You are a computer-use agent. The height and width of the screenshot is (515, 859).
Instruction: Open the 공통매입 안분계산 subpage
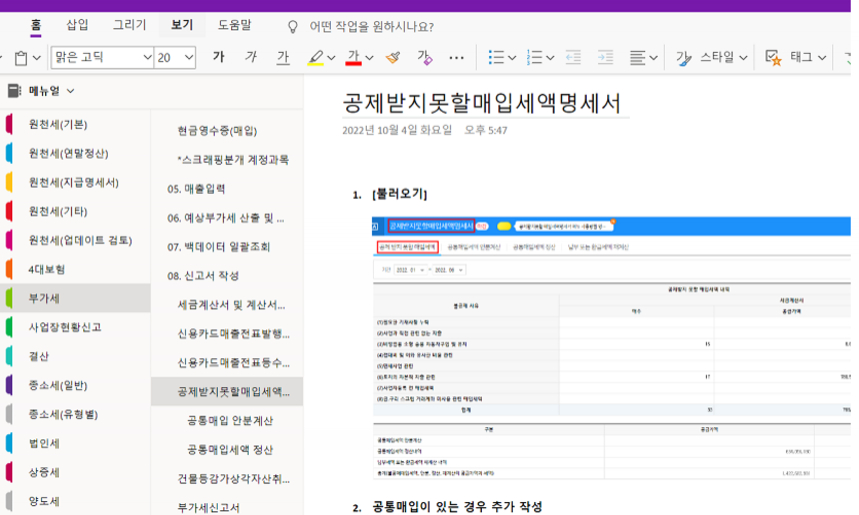click(227, 420)
